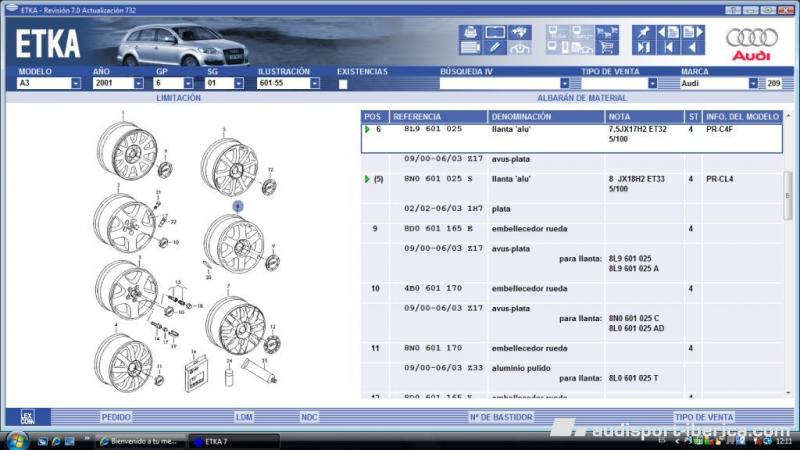Select reference 4B0 601 170
This screenshot has width=800, height=450.
[433, 288]
